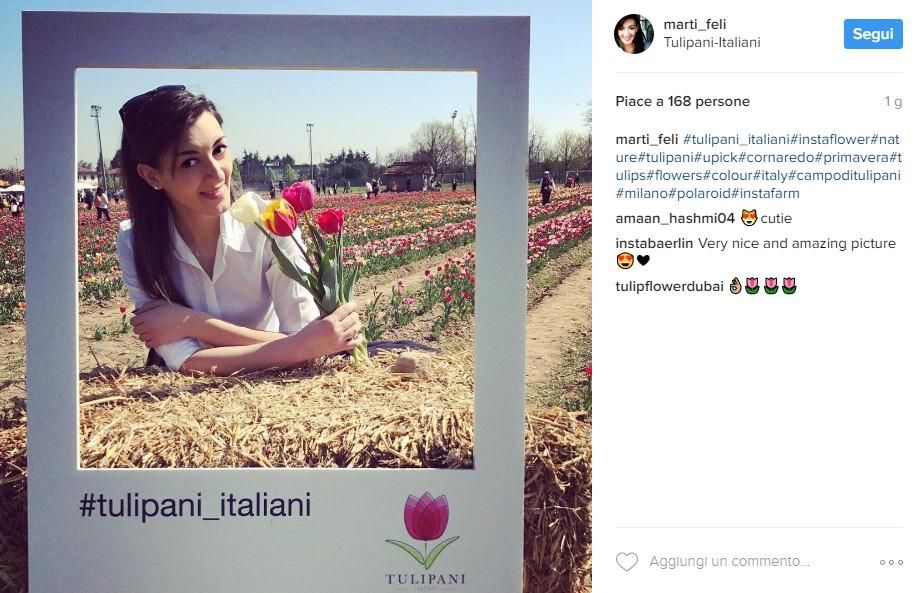Open the #polaroid hashtag

(x=699, y=193)
